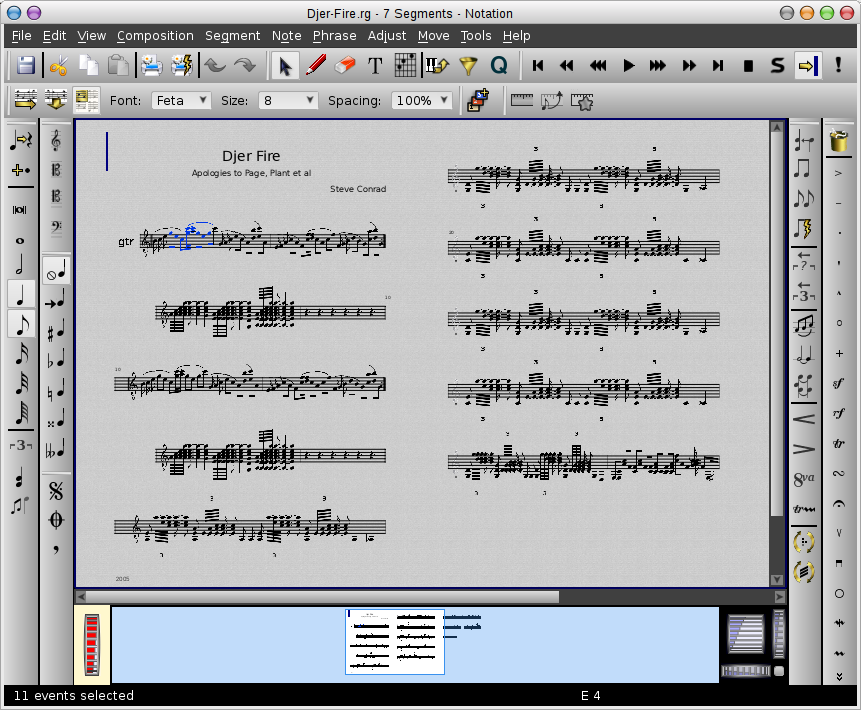
Task: Select the Eraser tool
Action: pyautogui.click(x=345, y=66)
